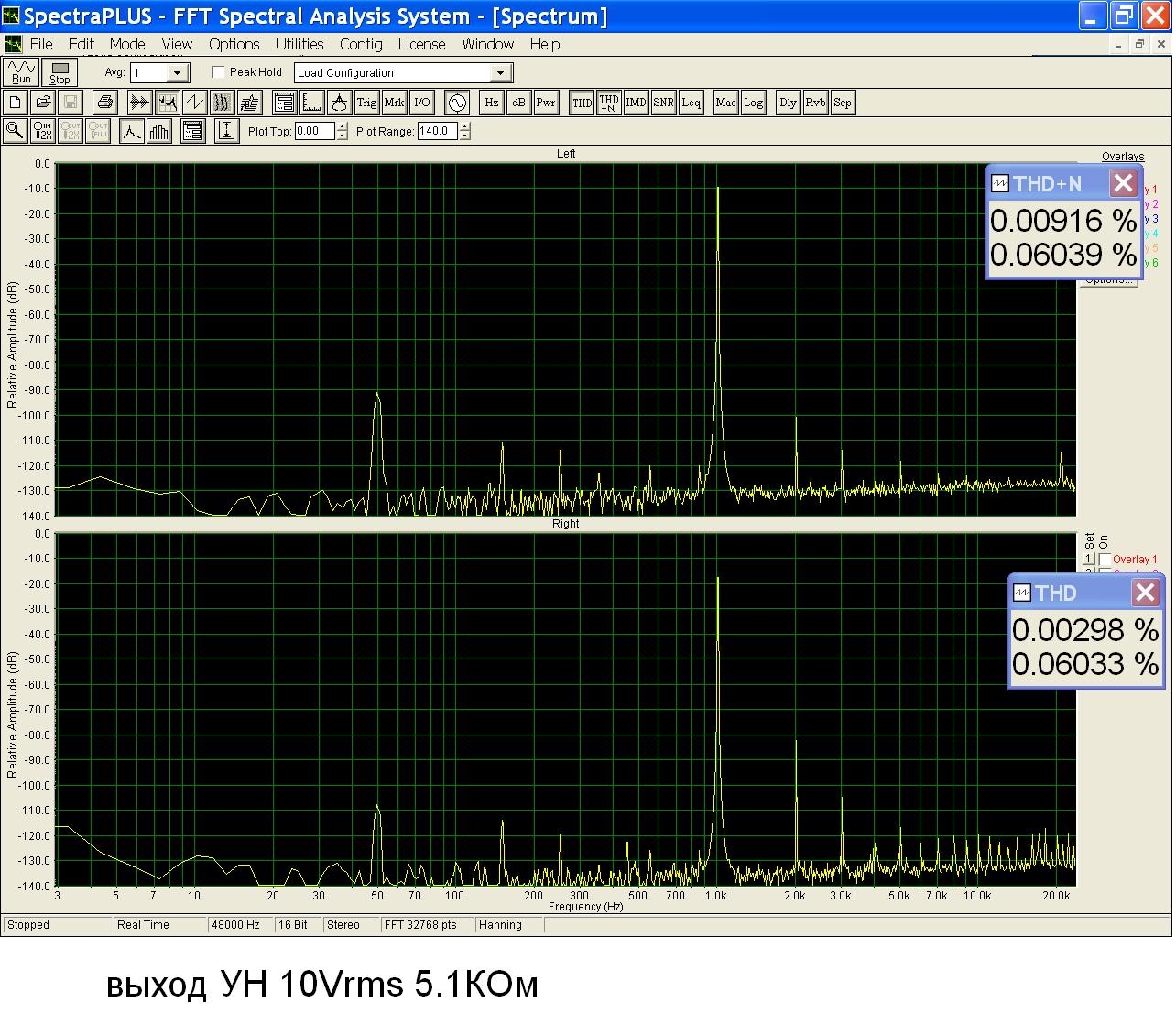Switch to bar graph plot view
The width and height of the screenshot is (1176, 1013).
(159, 131)
